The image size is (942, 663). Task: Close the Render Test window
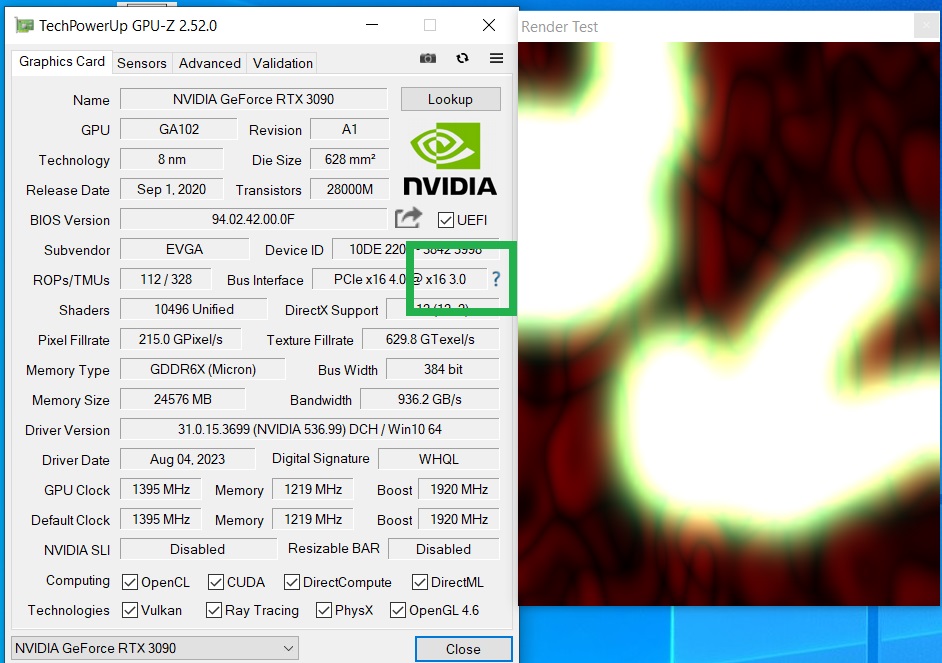pyautogui.click(x=925, y=26)
